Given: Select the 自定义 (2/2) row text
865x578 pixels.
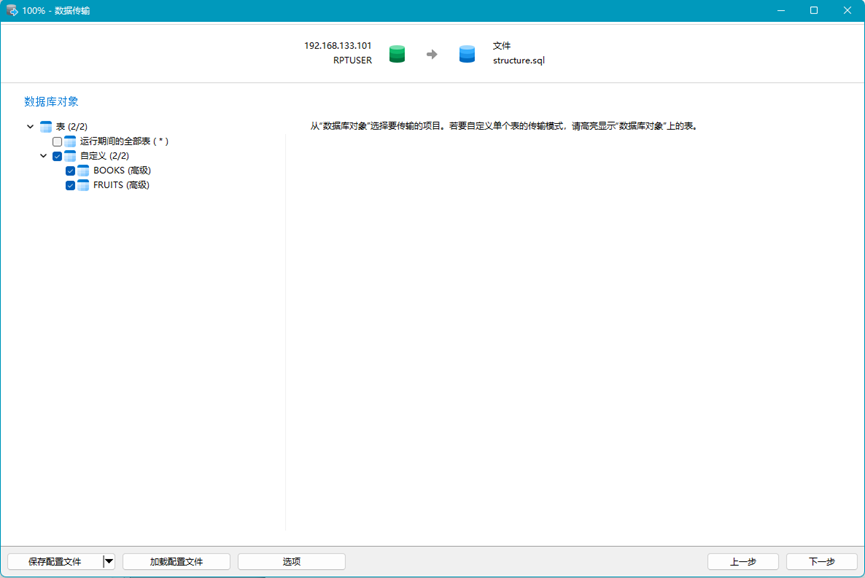Looking at the screenshot, I should (x=104, y=156).
